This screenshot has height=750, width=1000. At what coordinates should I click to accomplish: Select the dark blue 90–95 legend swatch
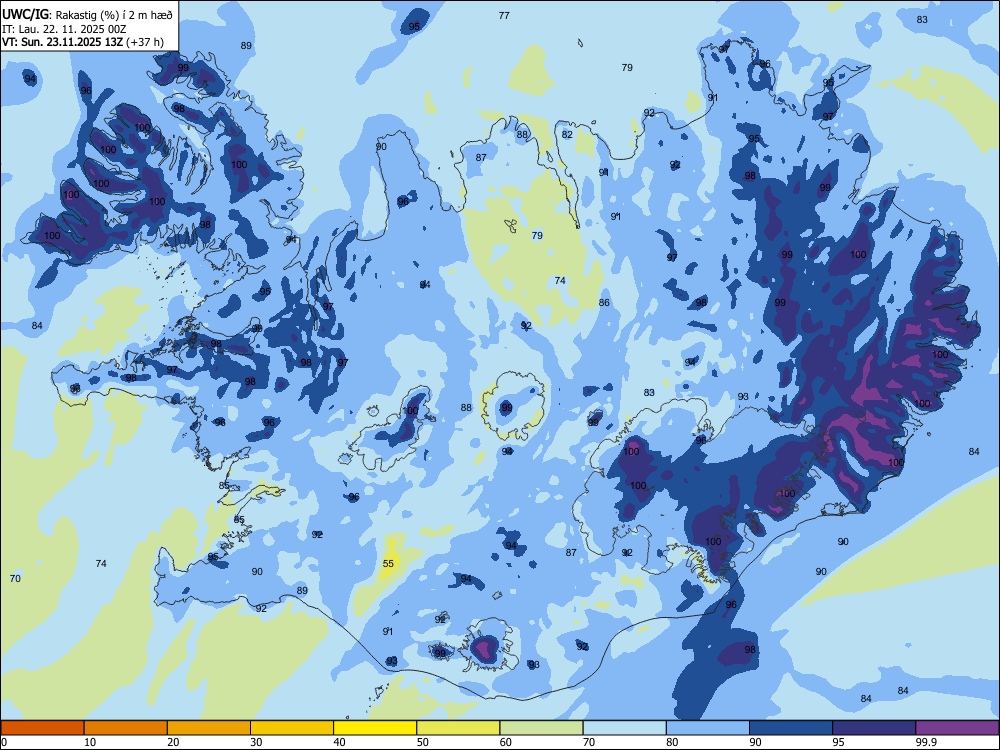[x=791, y=728]
